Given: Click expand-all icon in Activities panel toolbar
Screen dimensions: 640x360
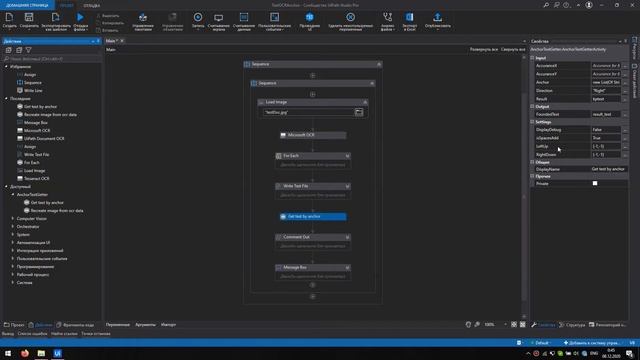Looking at the screenshot, I should pos(9,50).
